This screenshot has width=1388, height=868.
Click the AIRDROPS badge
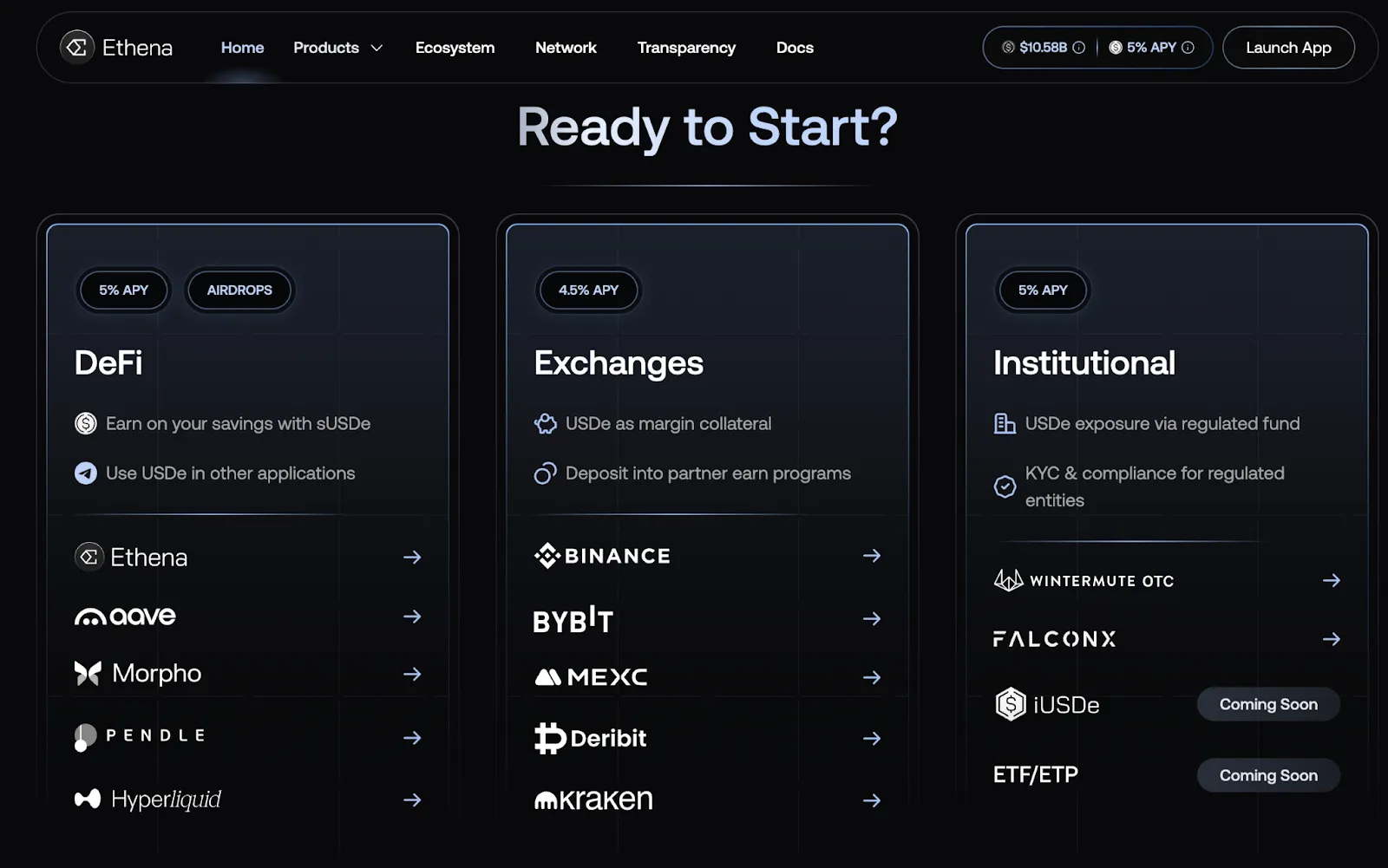pos(239,290)
